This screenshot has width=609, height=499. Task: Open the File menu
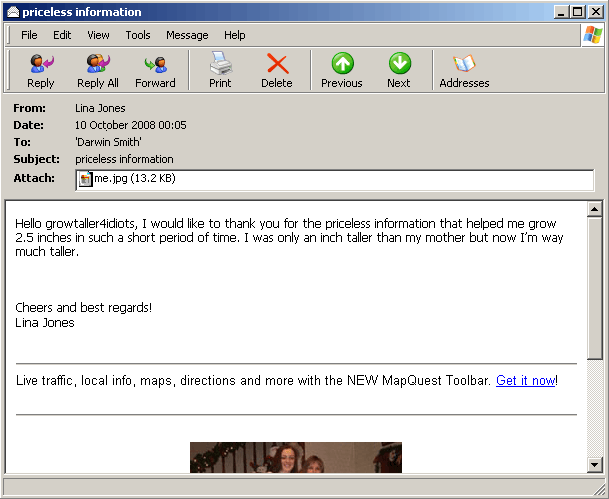coord(29,35)
